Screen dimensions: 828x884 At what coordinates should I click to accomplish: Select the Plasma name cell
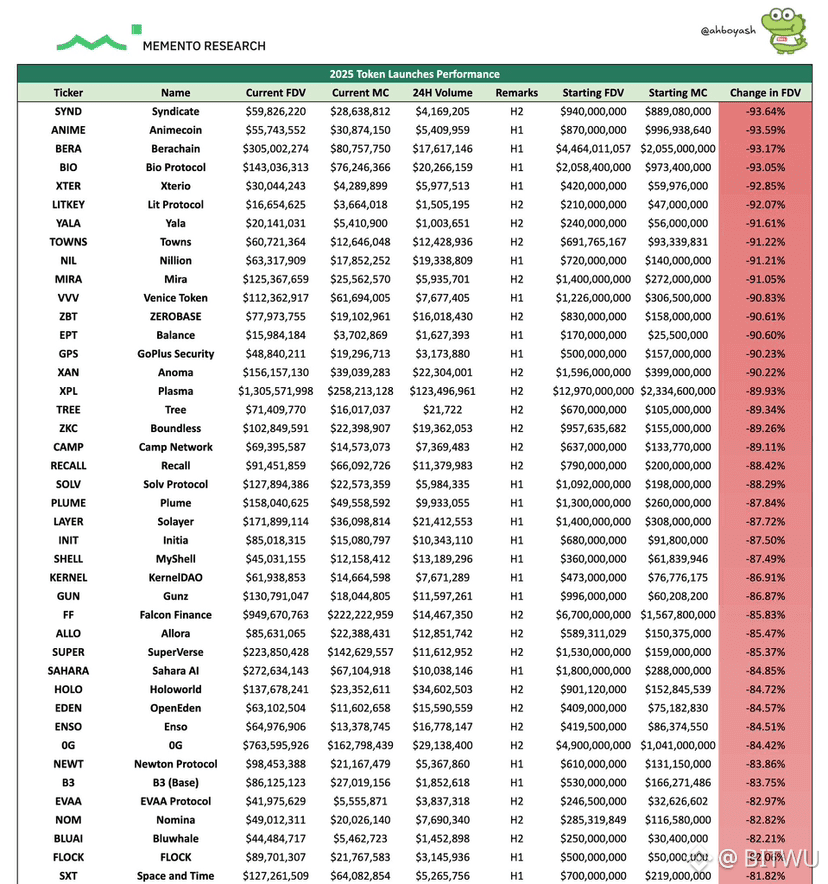click(176, 391)
